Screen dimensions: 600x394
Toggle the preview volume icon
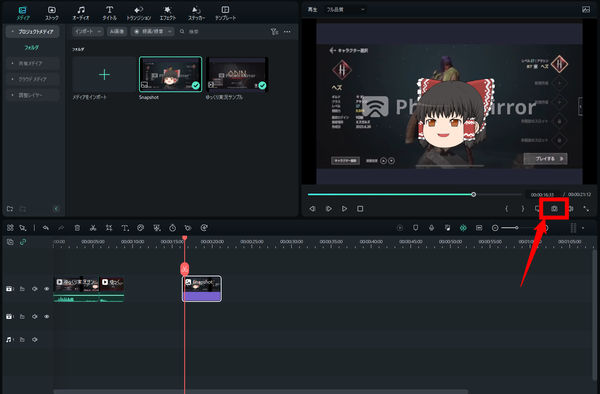pyautogui.click(x=571, y=208)
